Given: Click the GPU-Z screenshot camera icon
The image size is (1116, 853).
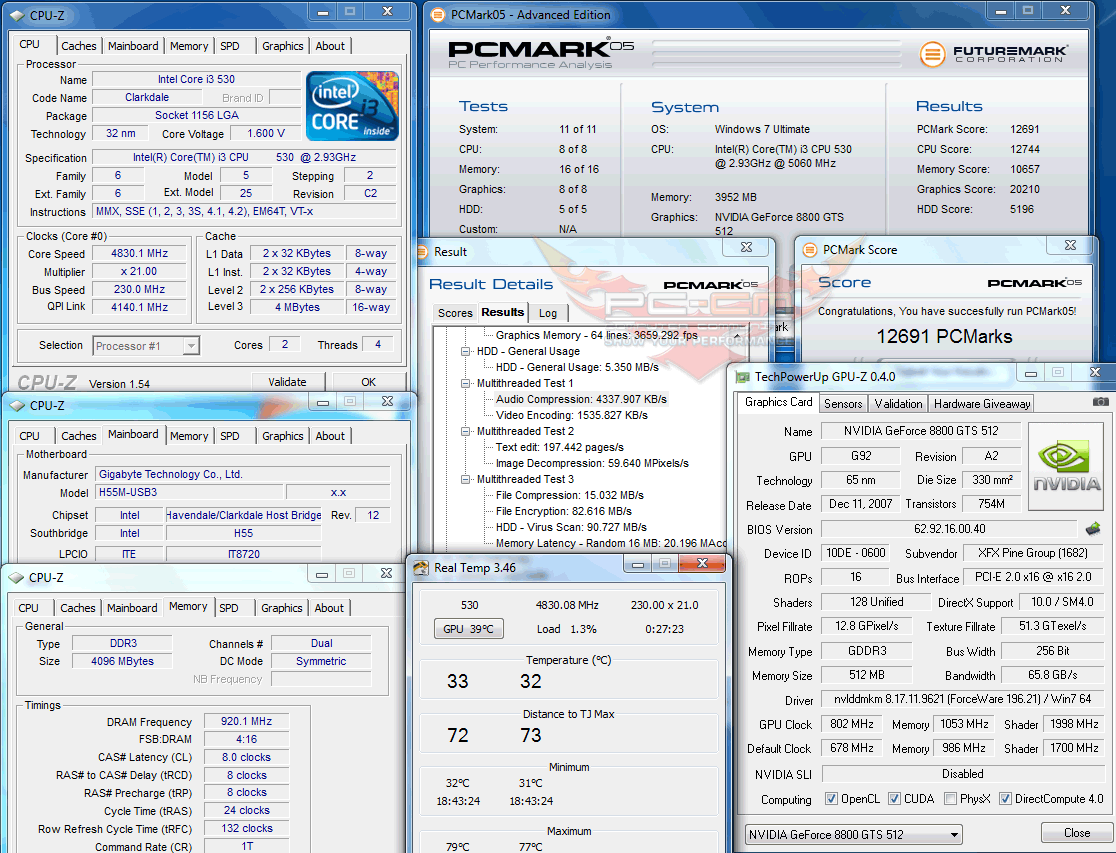Looking at the screenshot, I should [x=1100, y=402].
